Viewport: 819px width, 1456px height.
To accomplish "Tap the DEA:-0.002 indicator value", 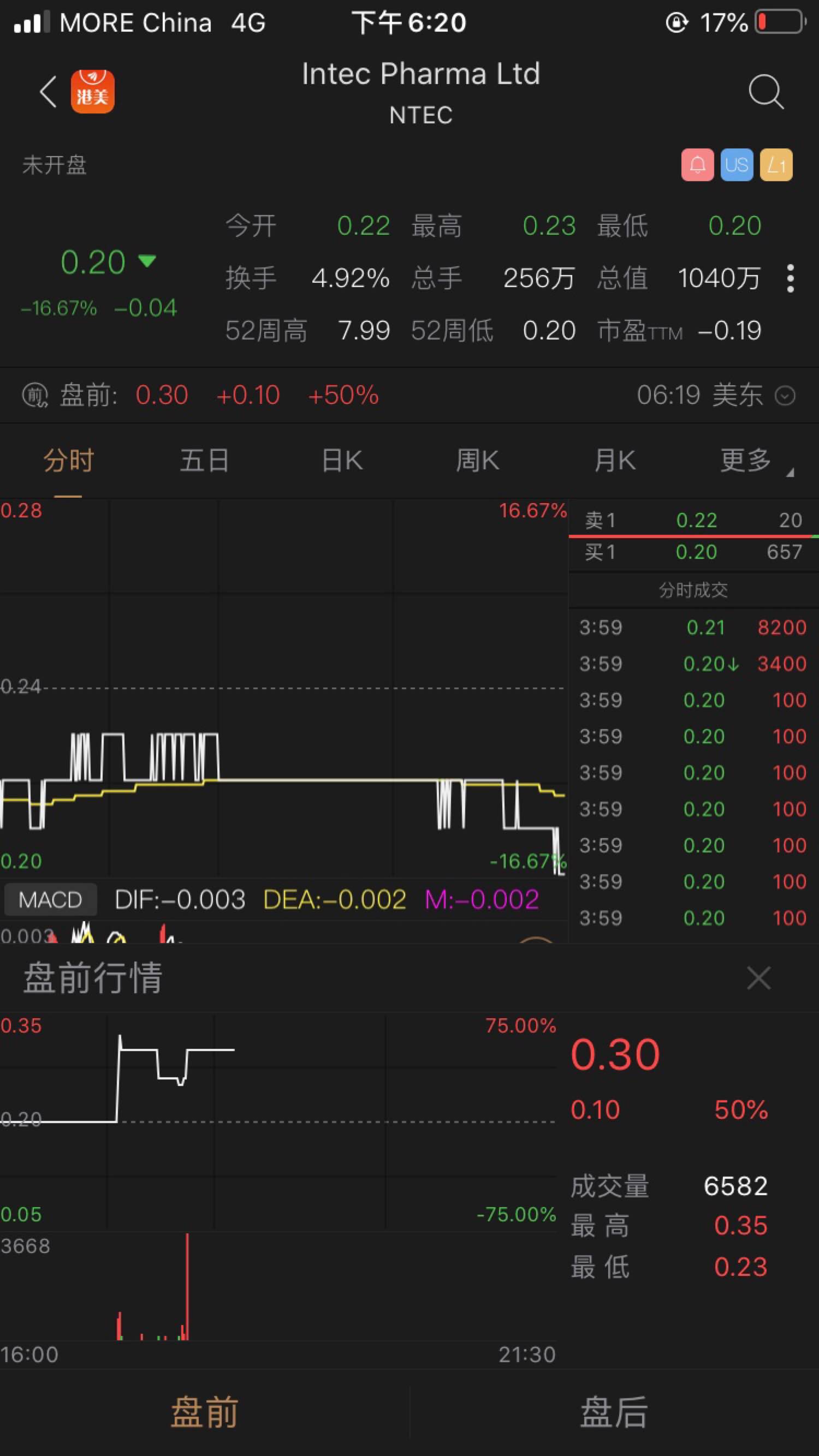I will (335, 899).
